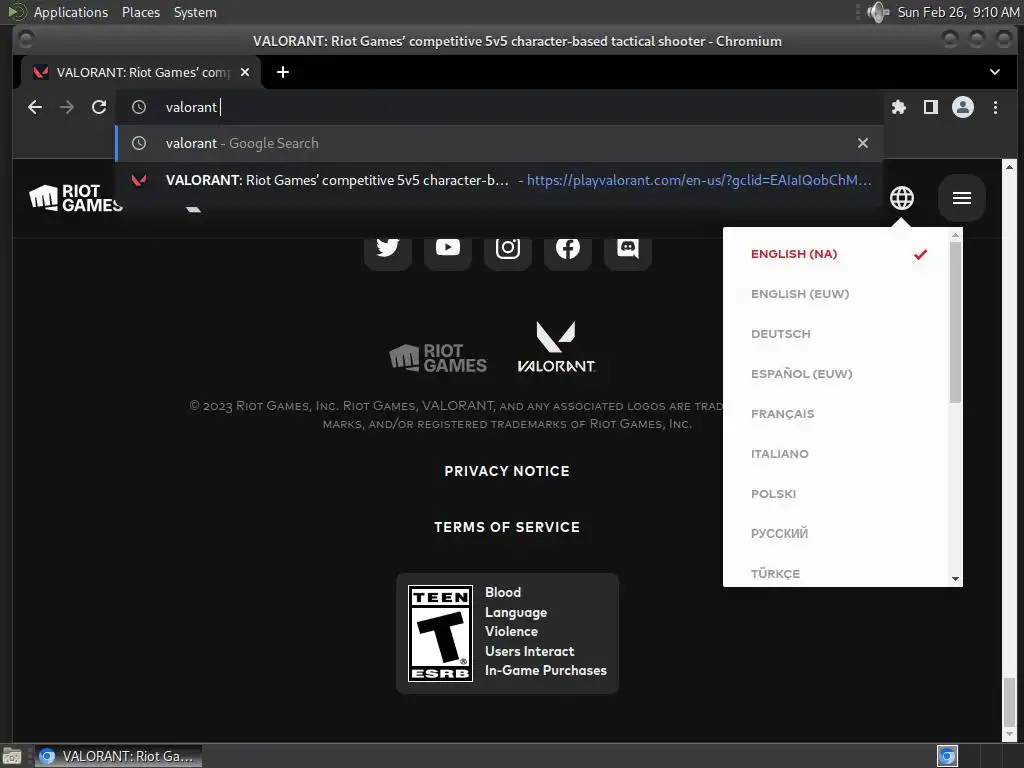1024x768 pixels.
Task: Click the page scrollbar thumb
Action: (x=1010, y=703)
